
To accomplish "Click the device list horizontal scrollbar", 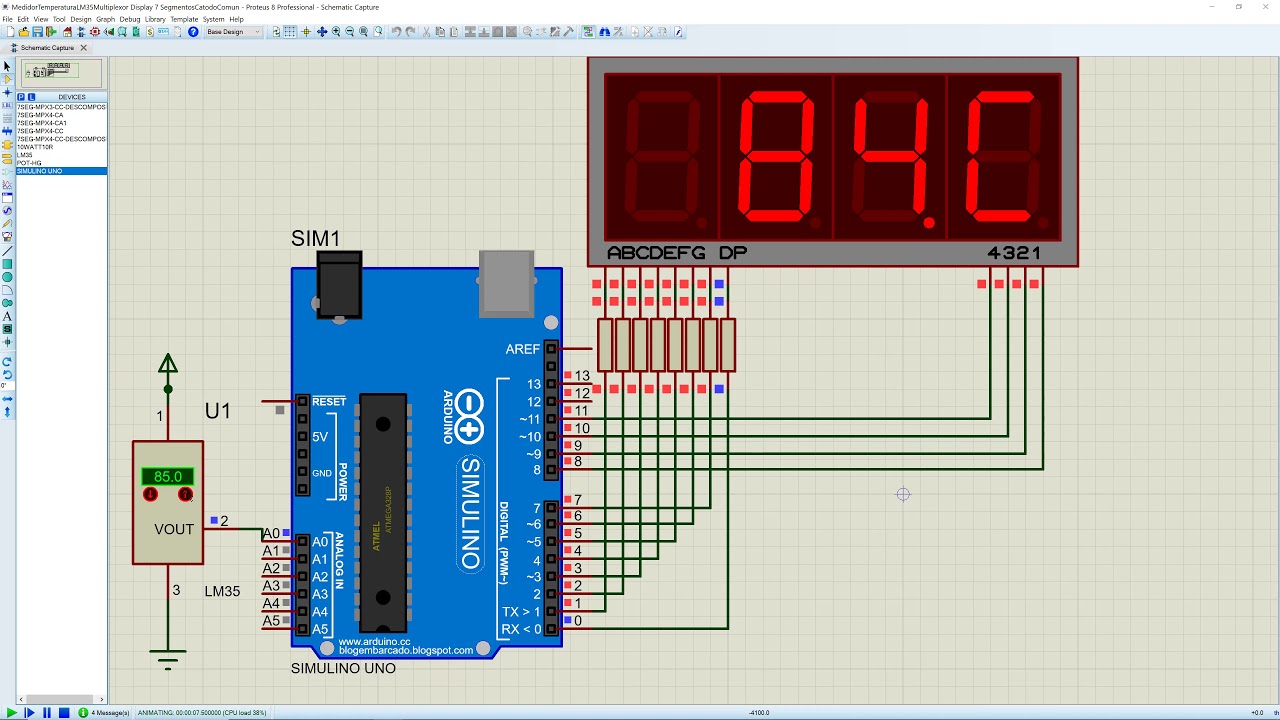I will point(61,699).
